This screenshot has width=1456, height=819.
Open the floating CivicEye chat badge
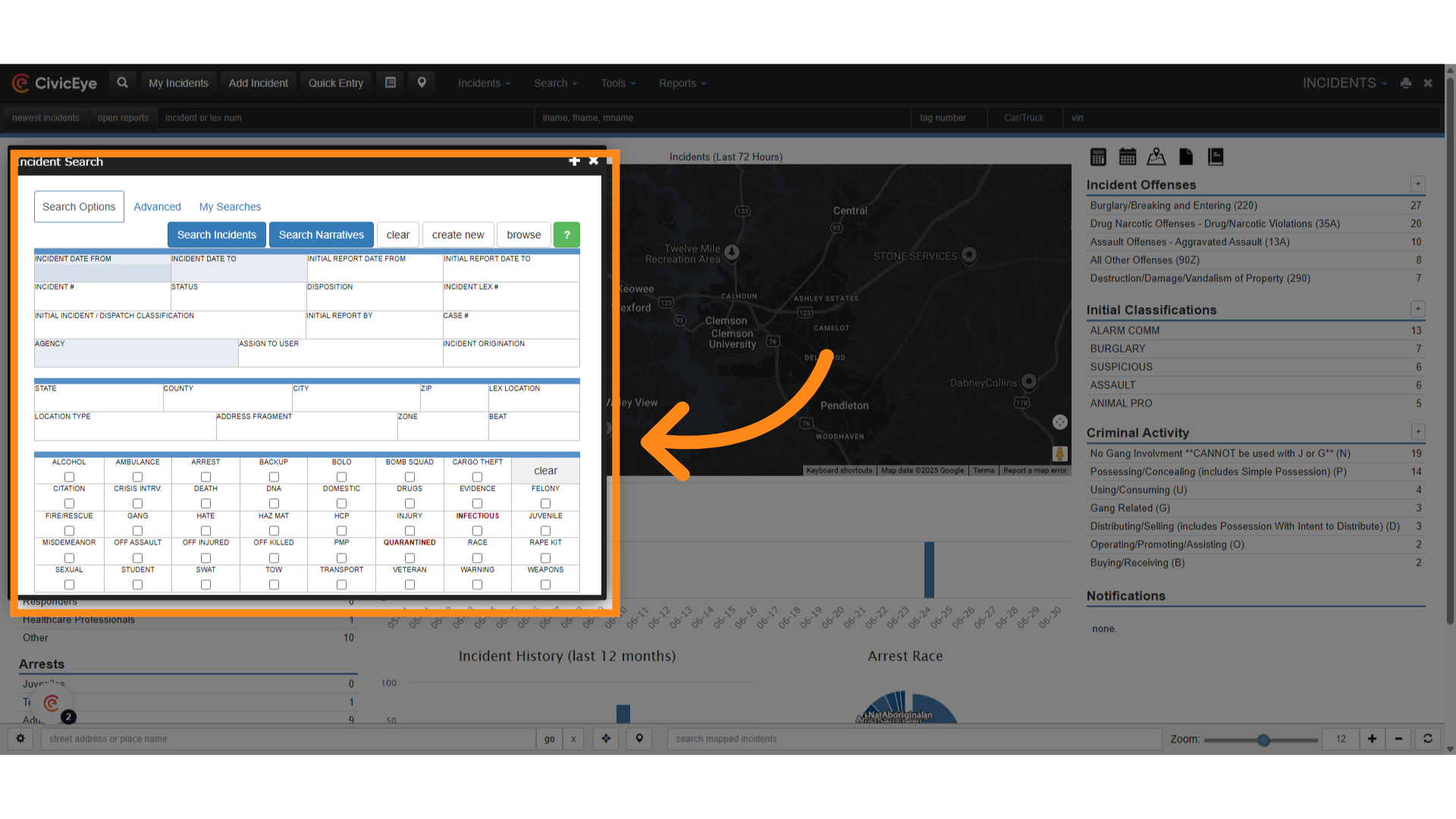point(52,703)
